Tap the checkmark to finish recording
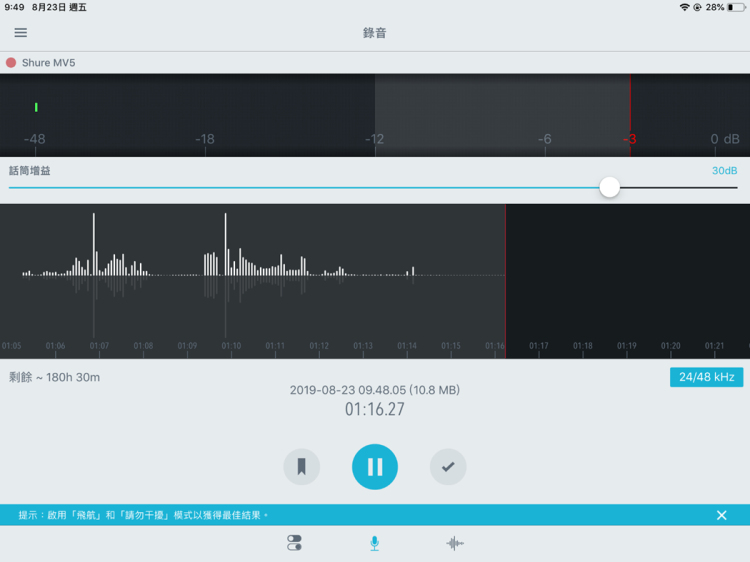Viewport: 750px width, 562px height. click(x=448, y=466)
